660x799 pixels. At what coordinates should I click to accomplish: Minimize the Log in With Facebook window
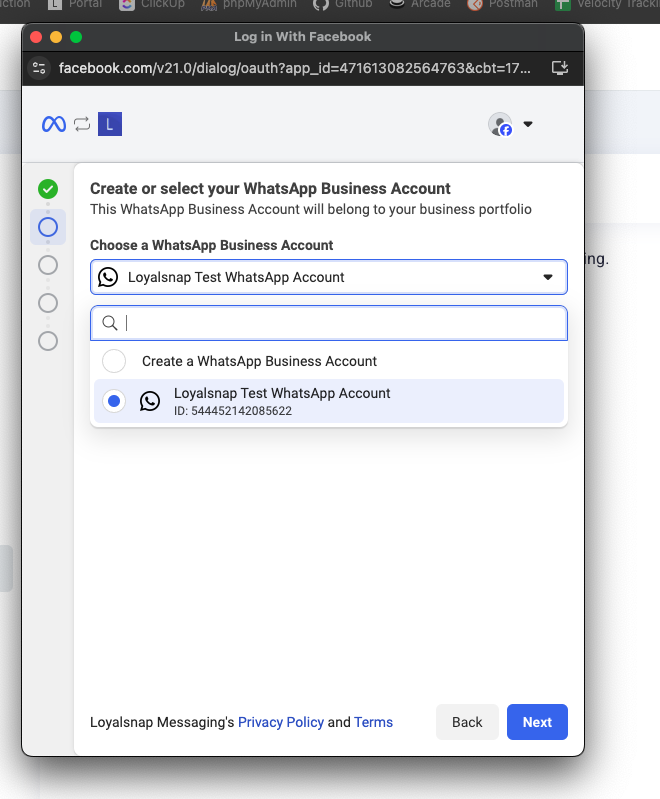point(56,37)
